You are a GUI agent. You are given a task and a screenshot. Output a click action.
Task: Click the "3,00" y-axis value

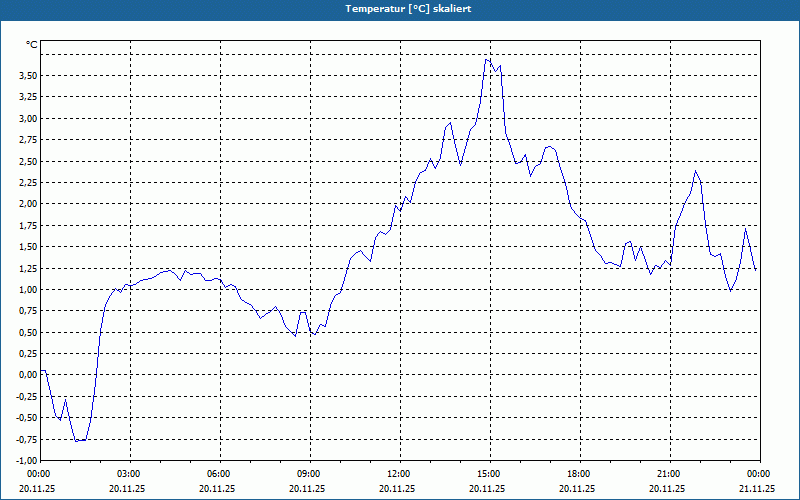(x=28, y=118)
